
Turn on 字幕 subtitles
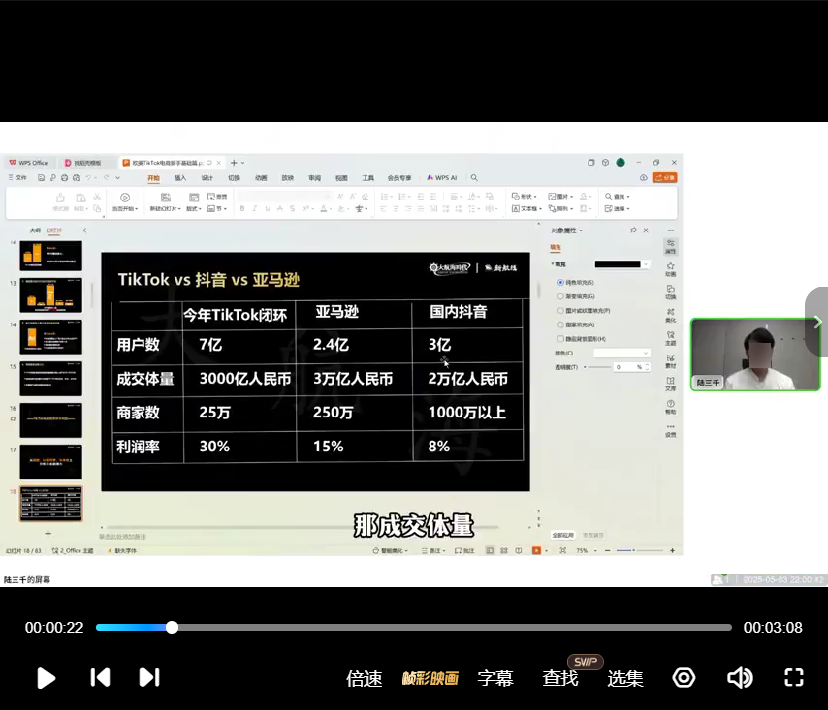pos(495,678)
